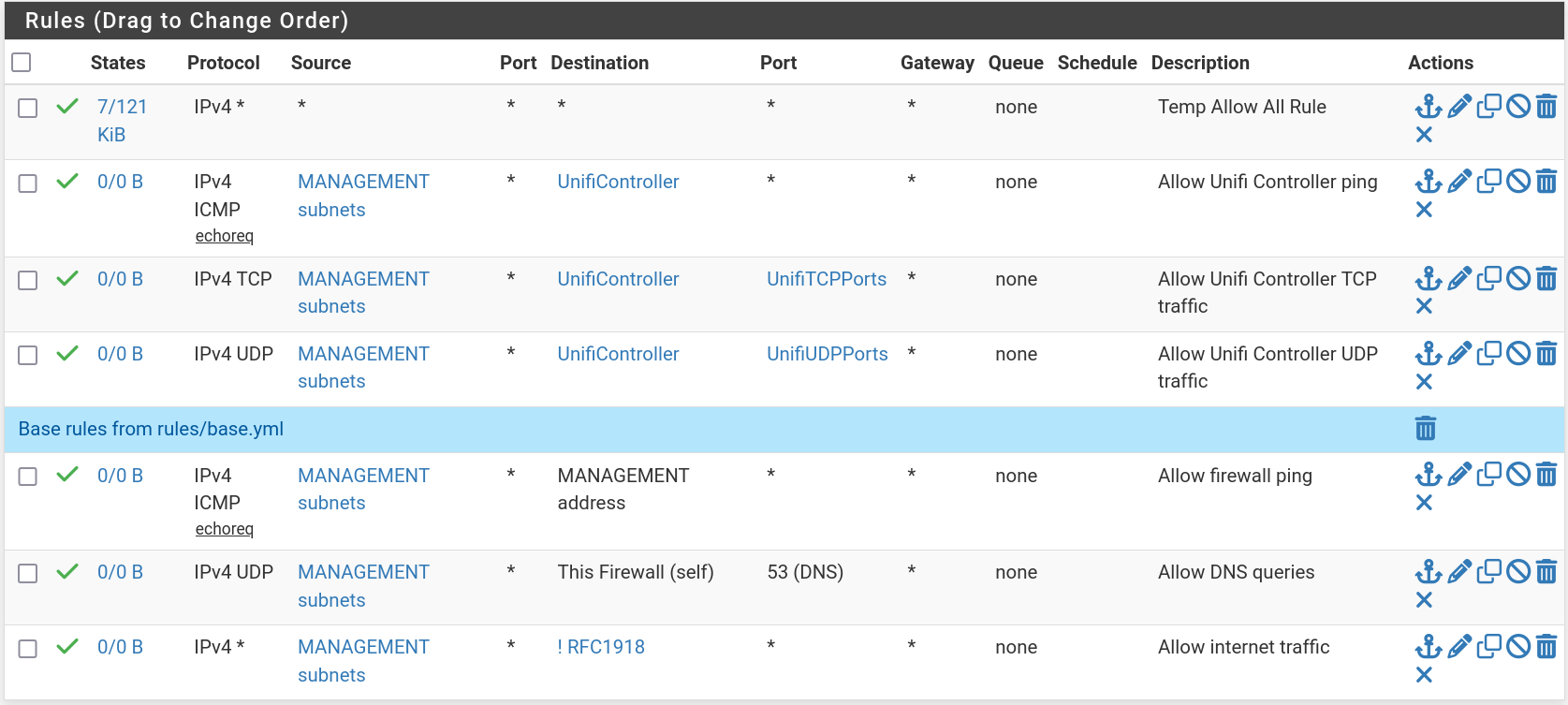
Task: Copy the Allow Unifi Controller ping rule
Action: click(x=1489, y=182)
